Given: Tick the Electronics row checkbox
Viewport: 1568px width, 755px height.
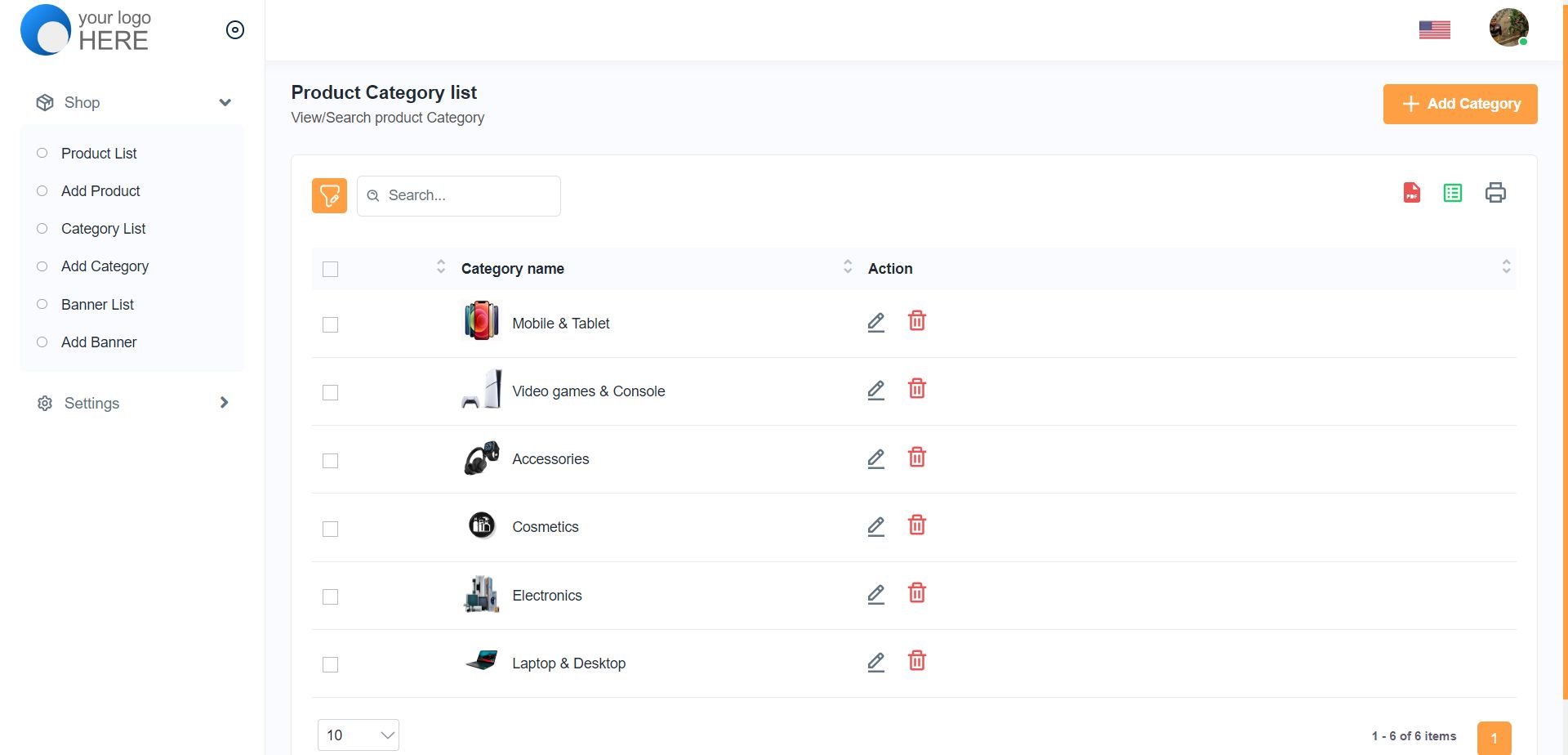Looking at the screenshot, I should click(x=330, y=597).
